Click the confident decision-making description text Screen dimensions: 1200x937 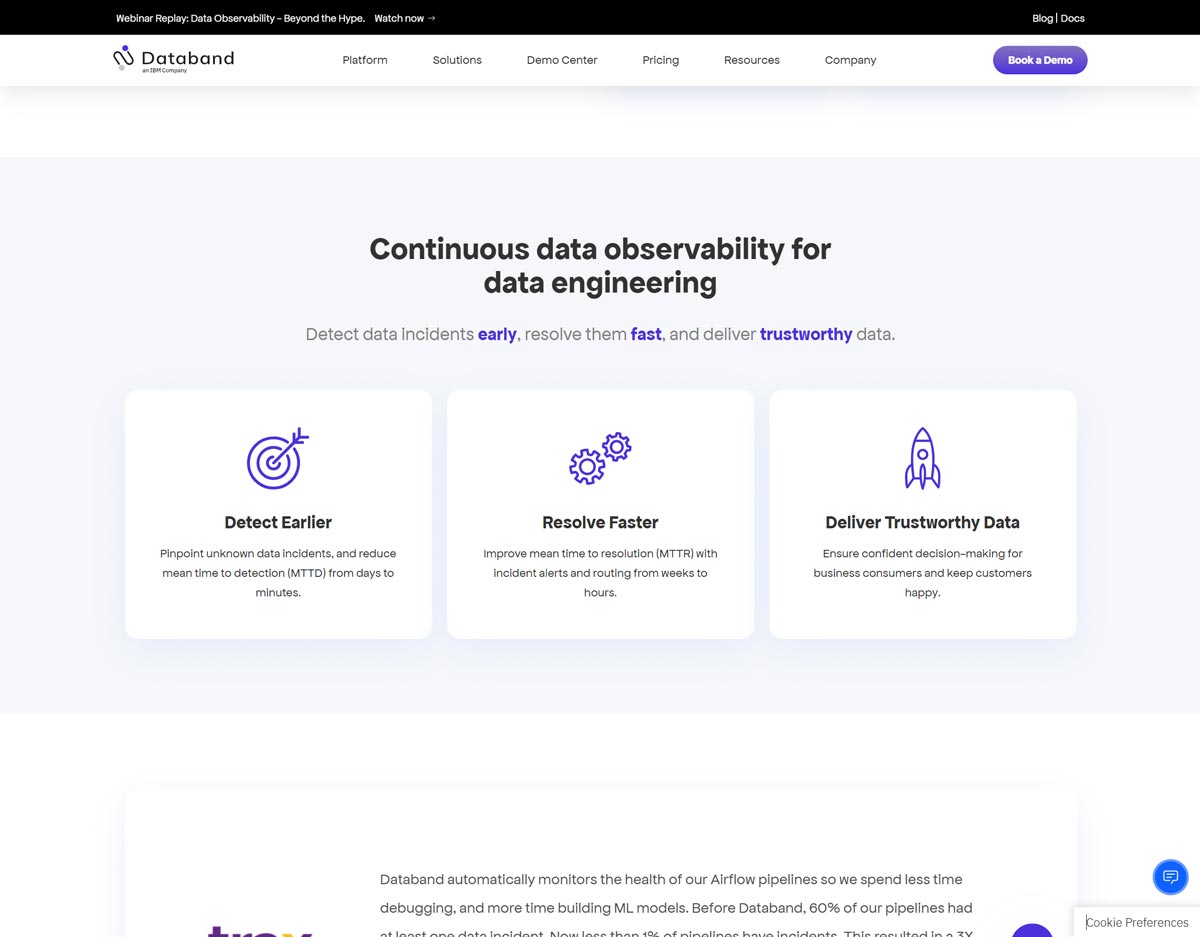[922, 573]
